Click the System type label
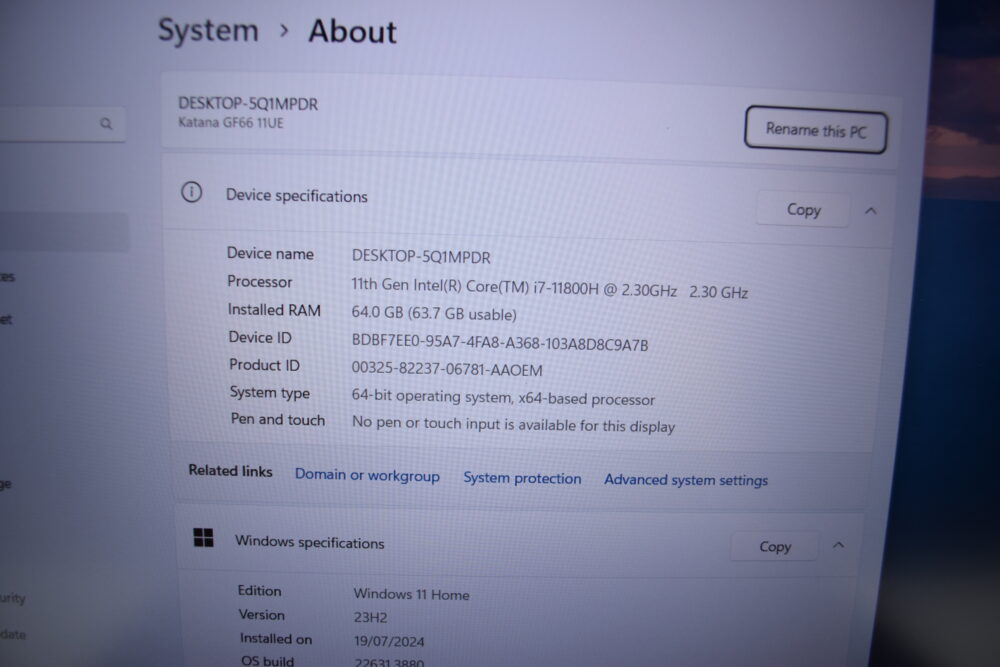1000x667 pixels. pos(270,392)
